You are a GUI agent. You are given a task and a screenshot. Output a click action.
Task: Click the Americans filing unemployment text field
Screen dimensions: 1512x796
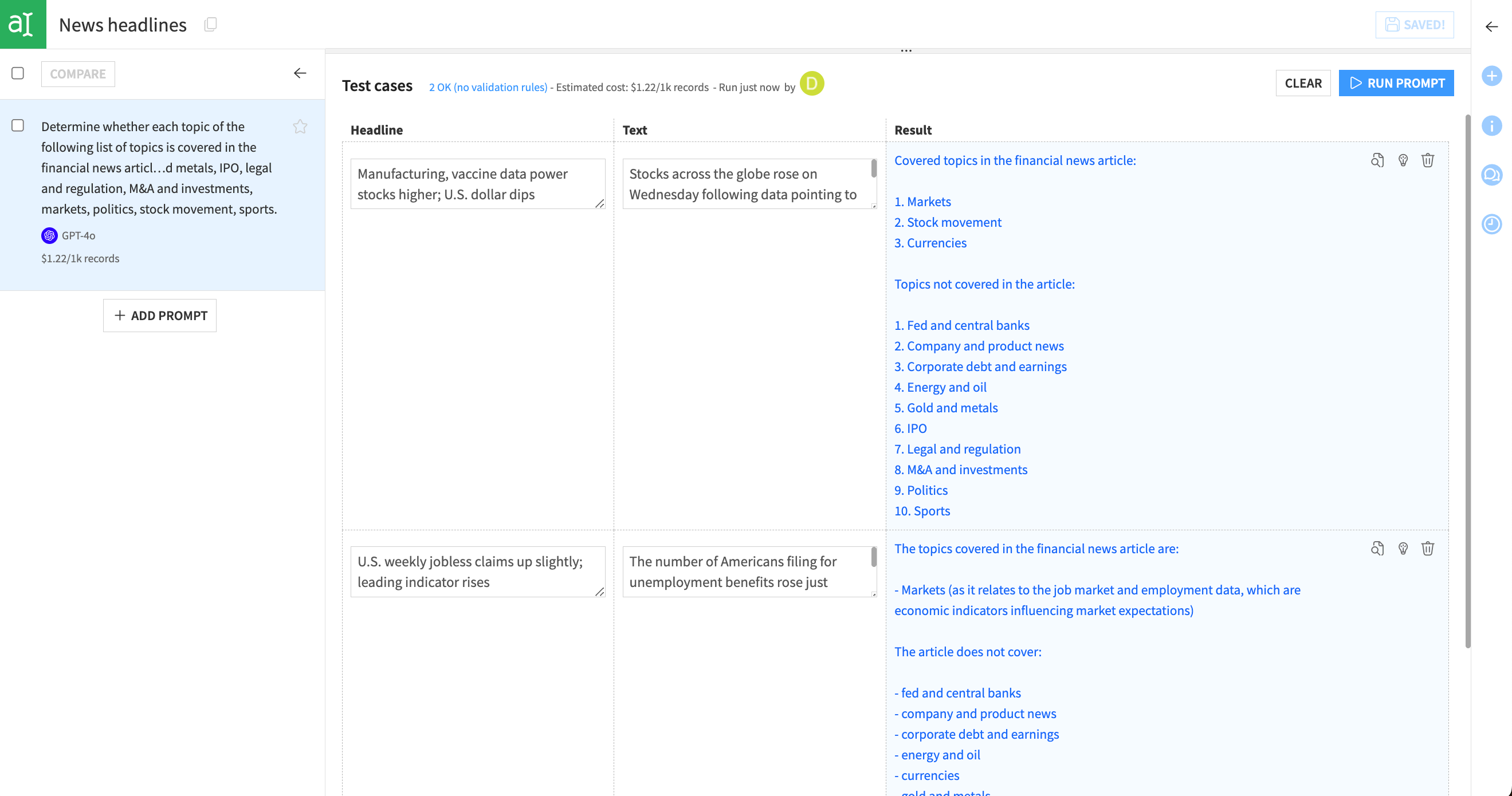click(x=749, y=572)
